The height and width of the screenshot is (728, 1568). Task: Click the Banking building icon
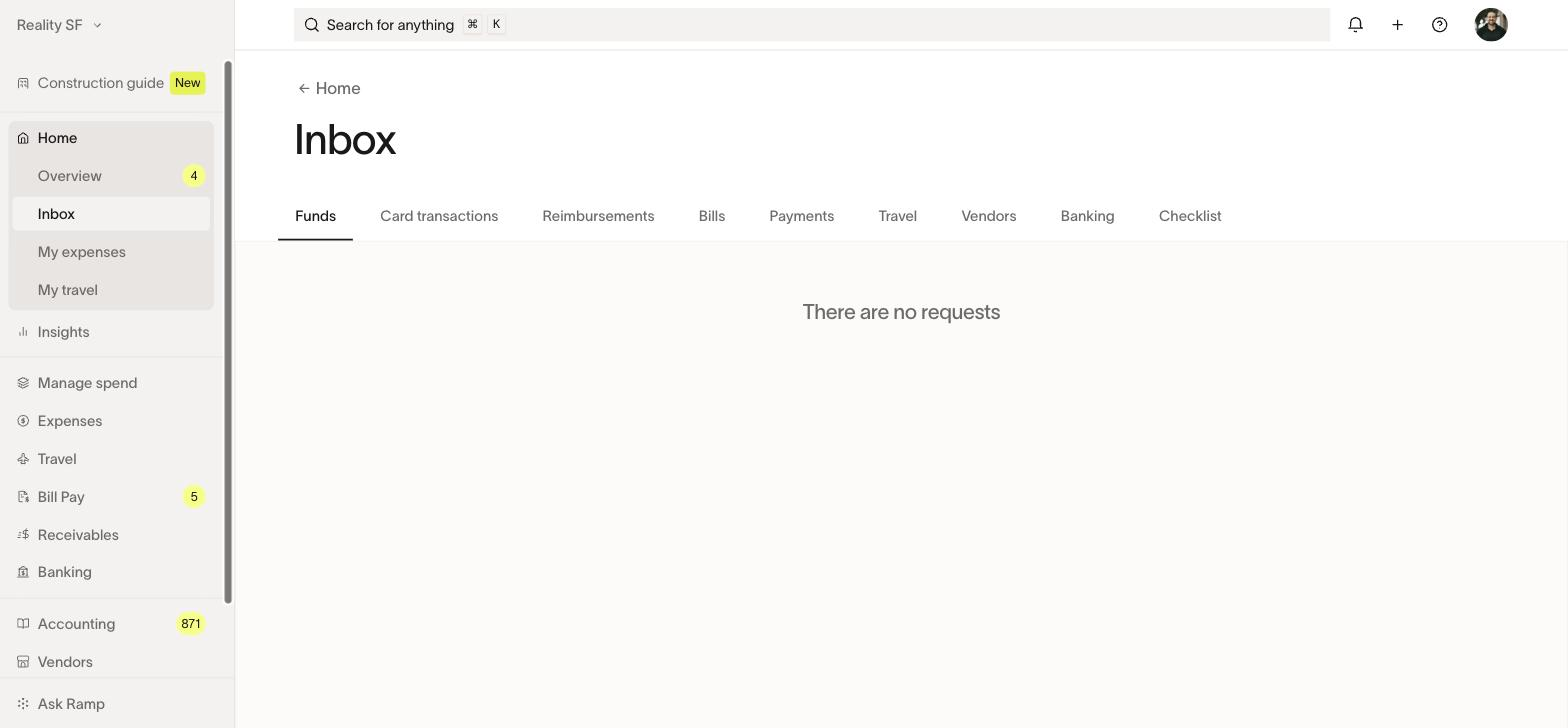pyautogui.click(x=23, y=572)
